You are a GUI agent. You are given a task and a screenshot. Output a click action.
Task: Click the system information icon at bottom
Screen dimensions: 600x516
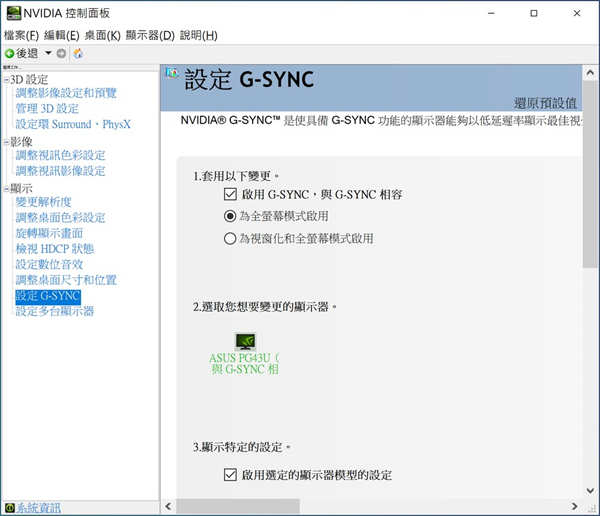(x=10, y=508)
